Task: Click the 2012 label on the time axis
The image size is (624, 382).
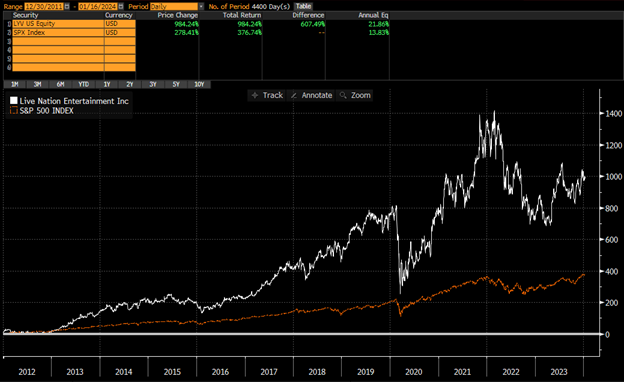Action: [x=27, y=372]
